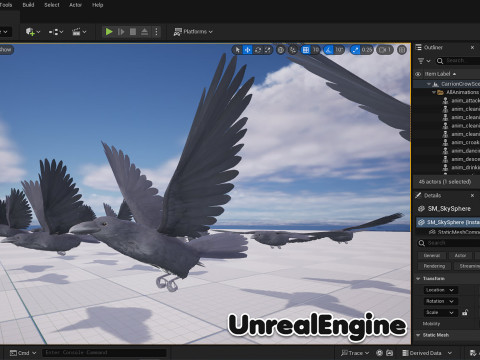480x360 pixels.
Task: Focus the console command input field
Action: (x=104, y=353)
